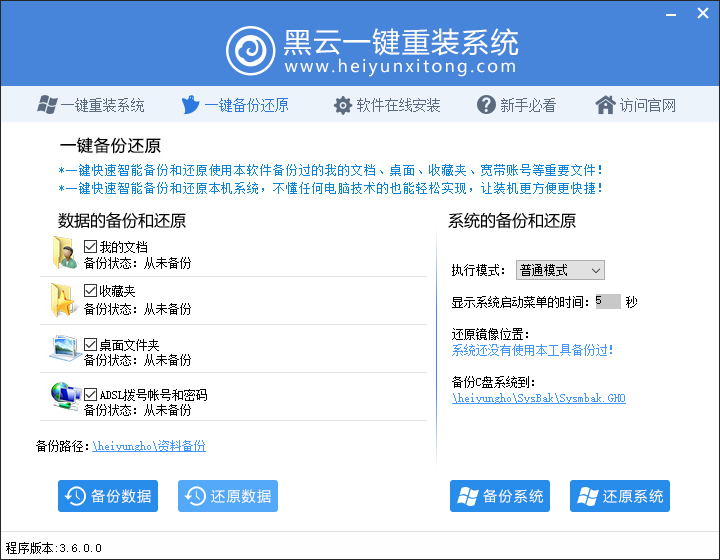Click 备份状态 text under 桌面文件夹

tap(138, 360)
